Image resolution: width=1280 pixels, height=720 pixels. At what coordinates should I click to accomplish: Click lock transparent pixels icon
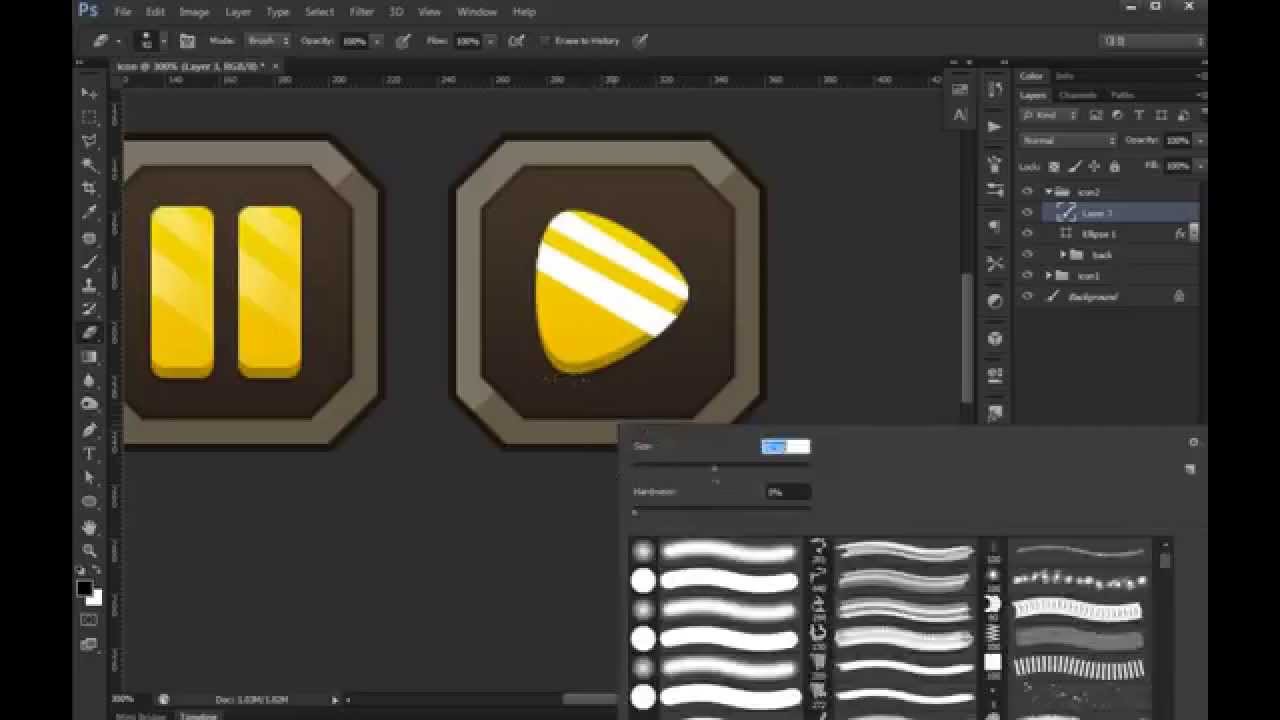tap(1054, 166)
